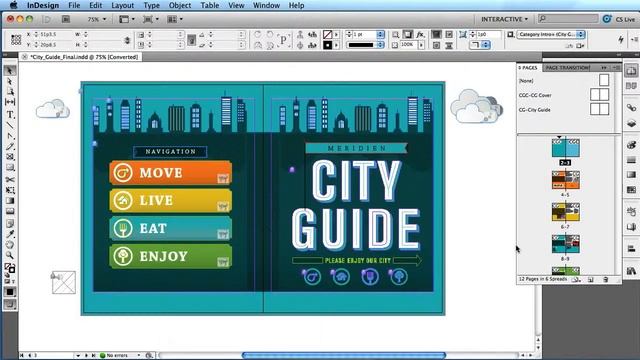Image resolution: width=640 pixels, height=360 pixels.
Task: Select the Eyedropper tool
Action: coord(10,234)
